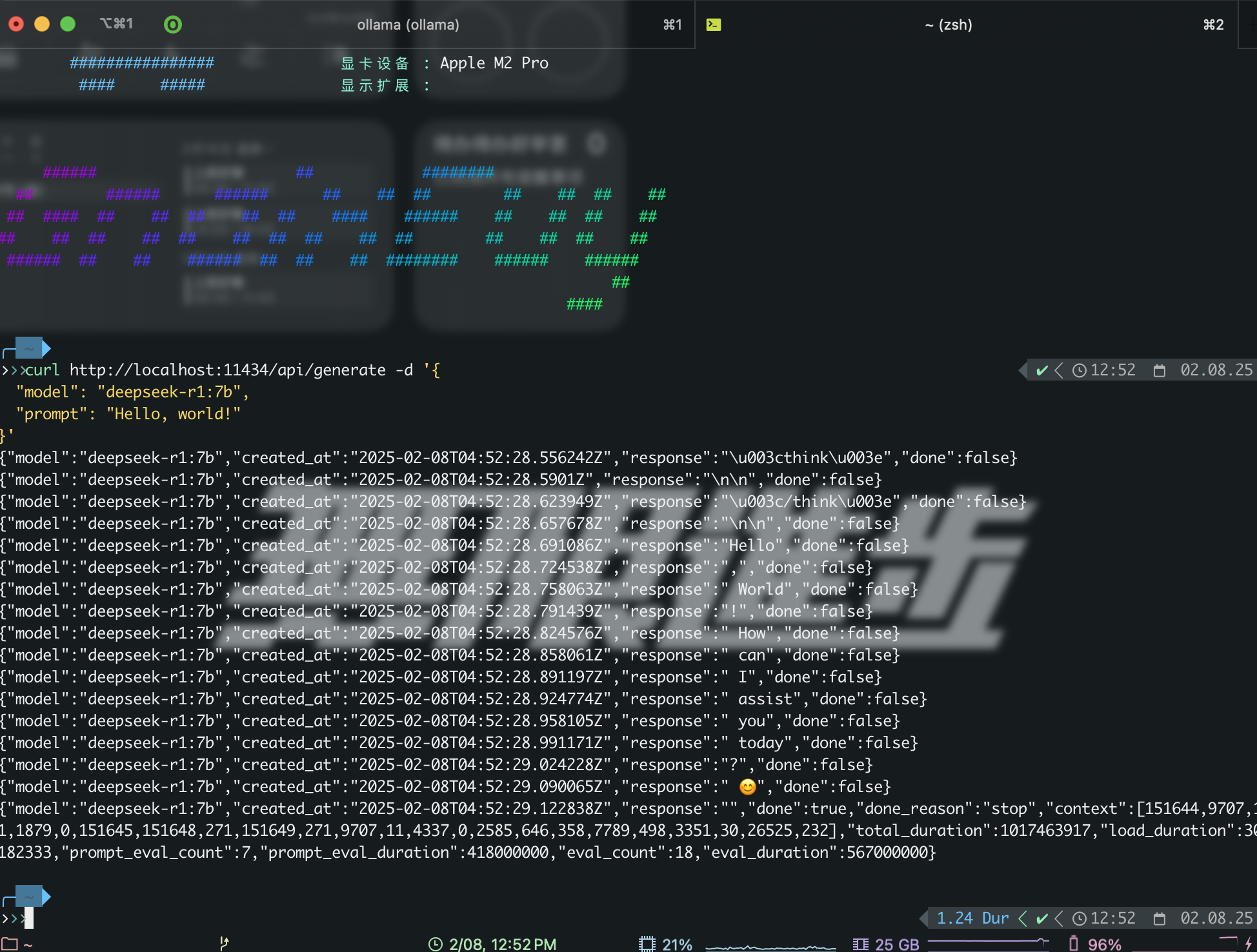Select the "ollama (ollama)" tab
Image resolution: width=1257 pixels, height=952 pixels.
[x=408, y=25]
